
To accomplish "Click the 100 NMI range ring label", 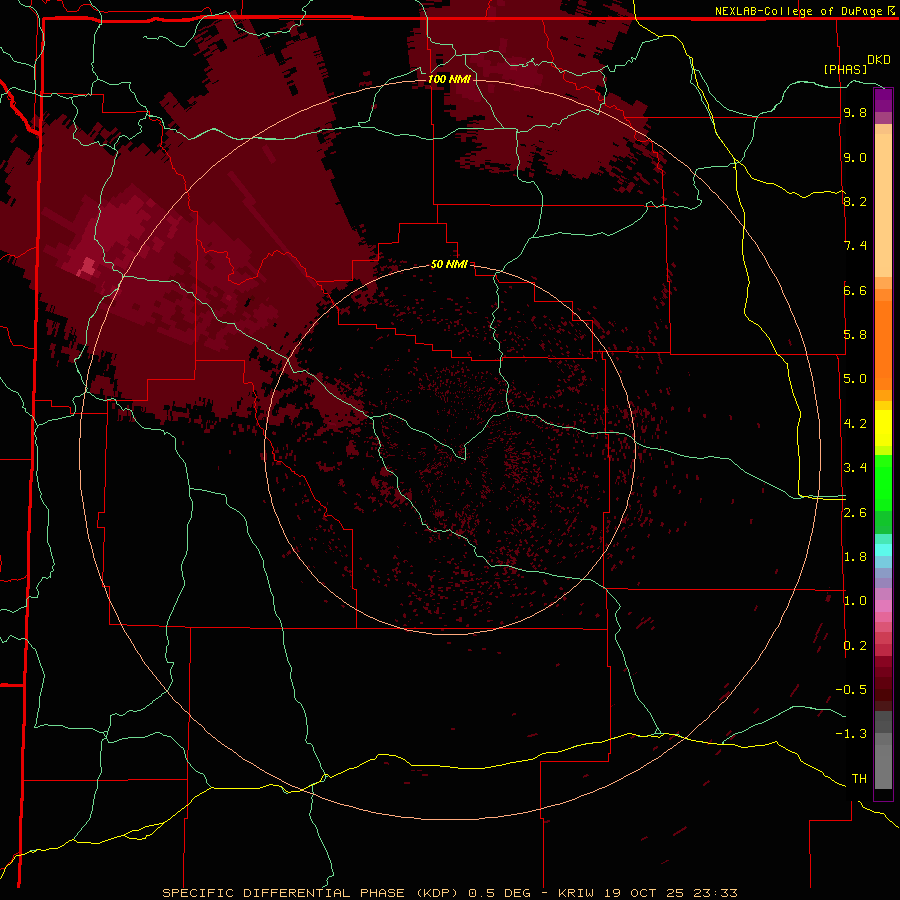I will pos(449,79).
